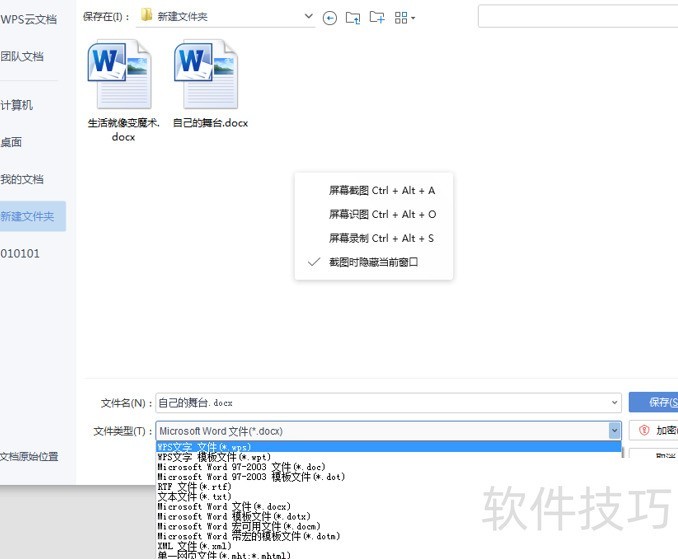
Task: Choose 屏幕截图 Ctrl+Alt+A menu entry
Action: [374, 190]
